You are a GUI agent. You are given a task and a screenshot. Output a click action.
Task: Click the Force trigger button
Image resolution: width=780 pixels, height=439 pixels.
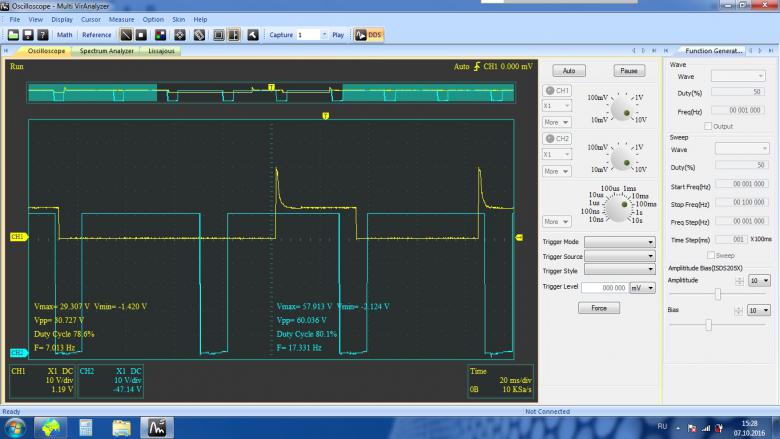599,308
